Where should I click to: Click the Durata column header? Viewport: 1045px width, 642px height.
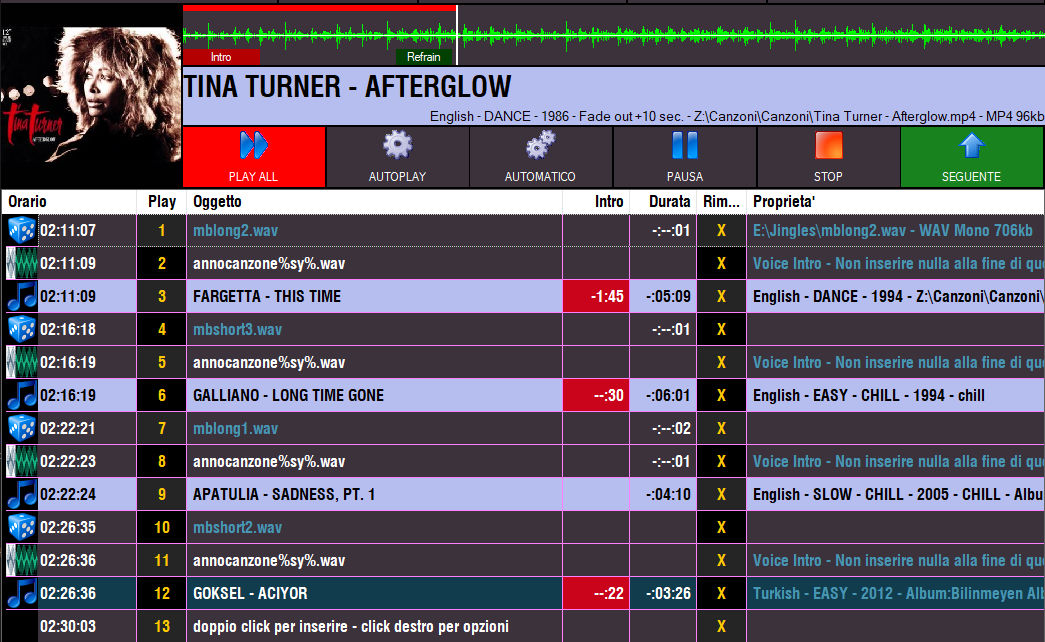(x=663, y=201)
